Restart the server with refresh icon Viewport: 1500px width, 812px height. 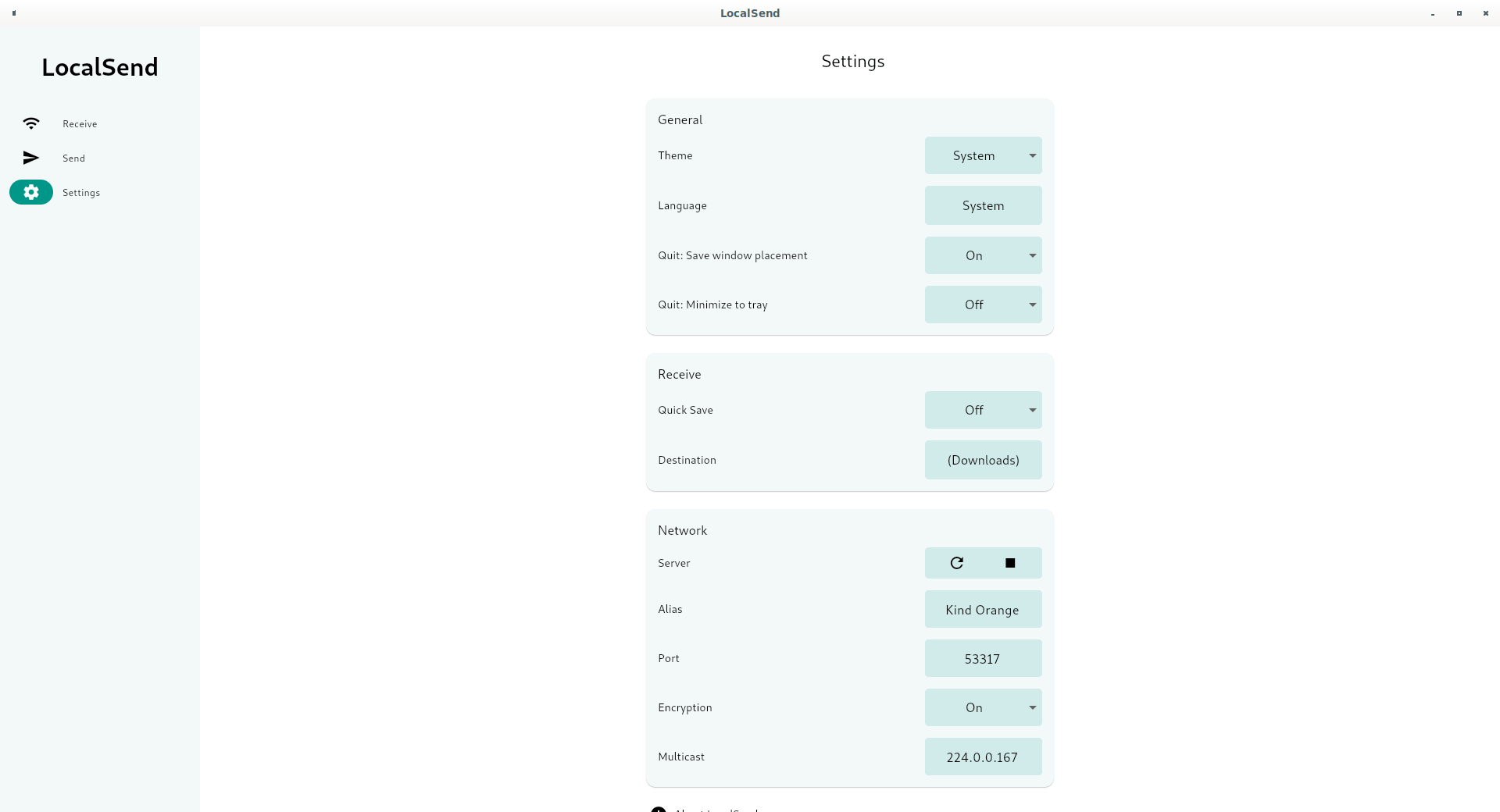[x=956, y=563]
